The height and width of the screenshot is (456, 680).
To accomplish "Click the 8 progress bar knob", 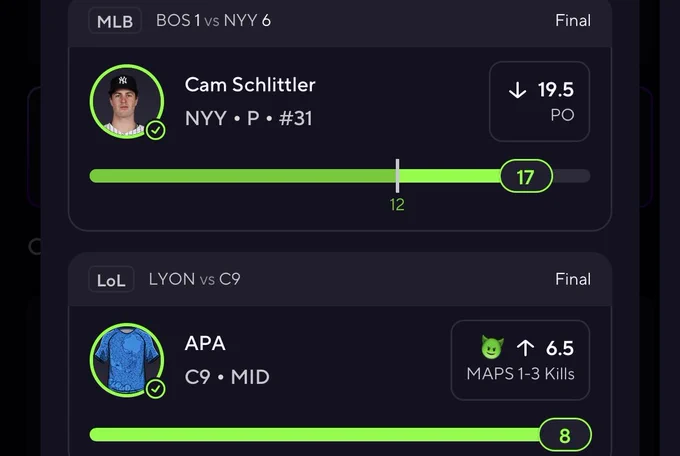I will click(x=565, y=435).
